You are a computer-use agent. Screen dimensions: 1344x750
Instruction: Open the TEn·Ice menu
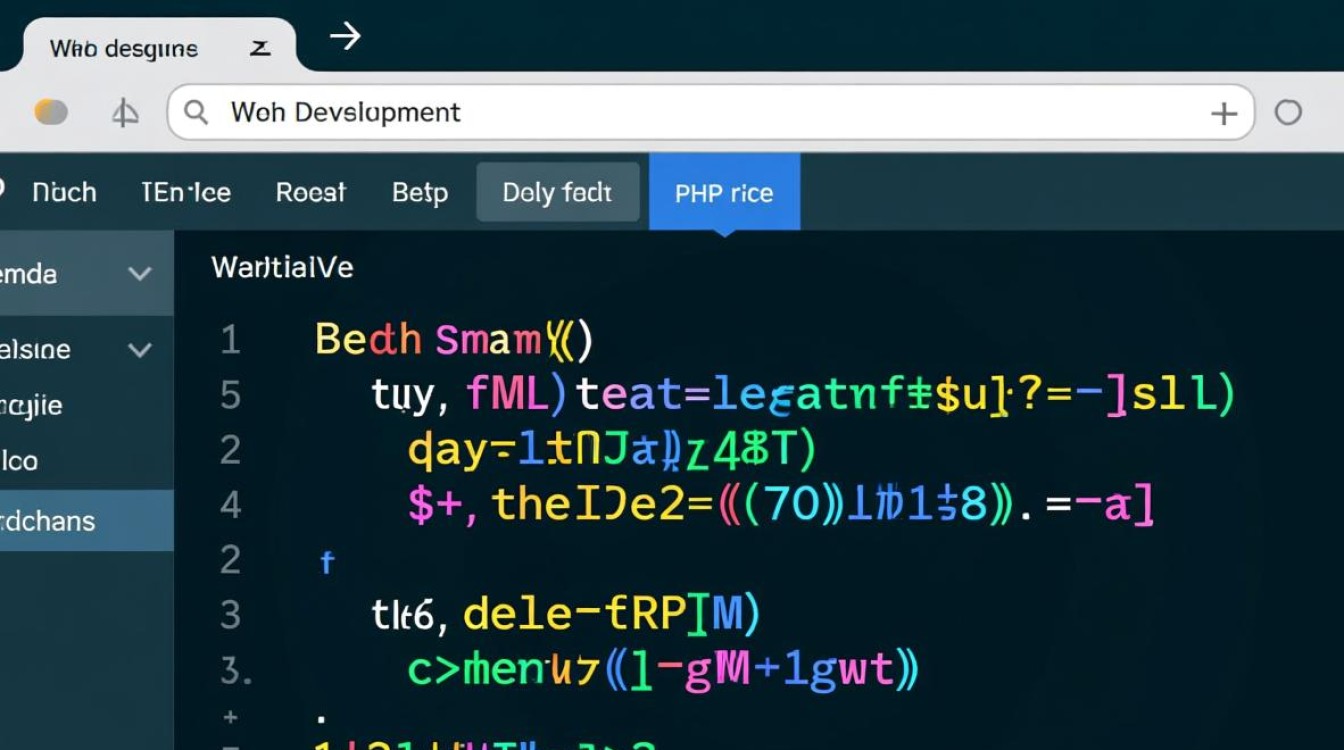click(x=186, y=192)
